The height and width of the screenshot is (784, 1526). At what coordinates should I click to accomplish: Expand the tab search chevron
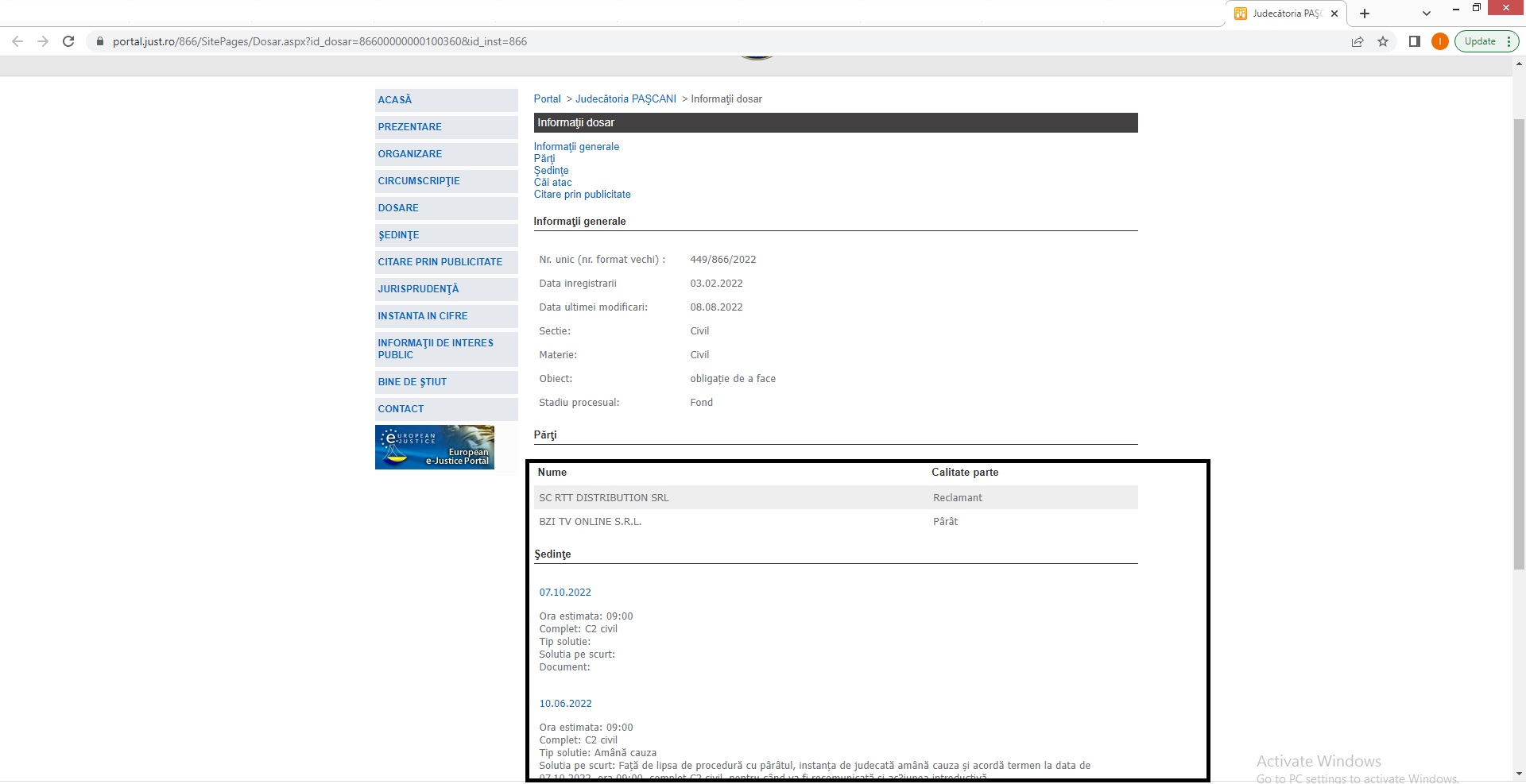pos(1427,14)
